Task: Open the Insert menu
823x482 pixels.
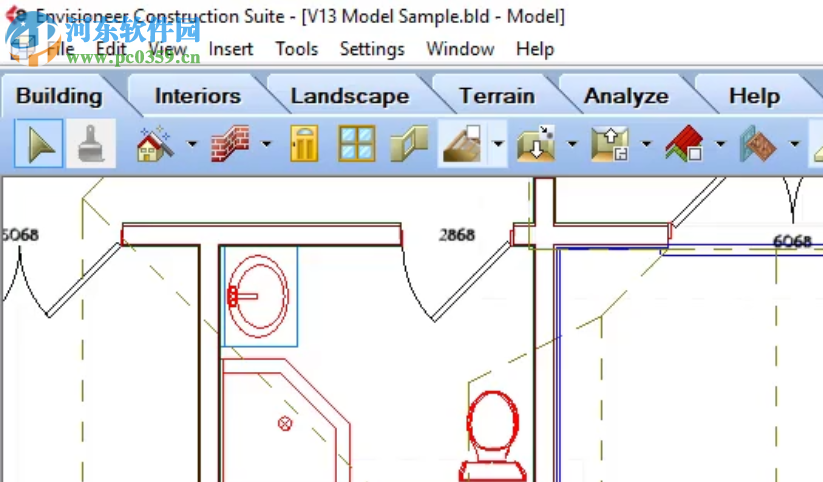Action: click(x=231, y=49)
